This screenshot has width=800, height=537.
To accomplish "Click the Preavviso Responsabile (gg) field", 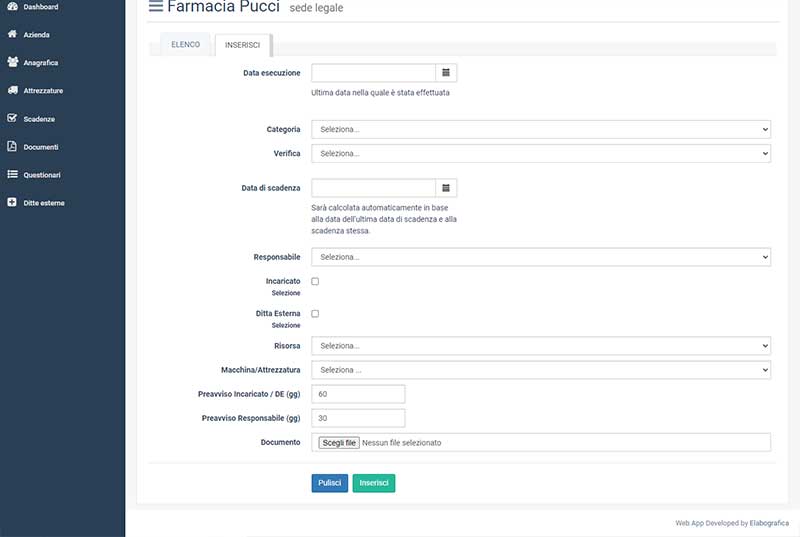I will tap(358, 418).
